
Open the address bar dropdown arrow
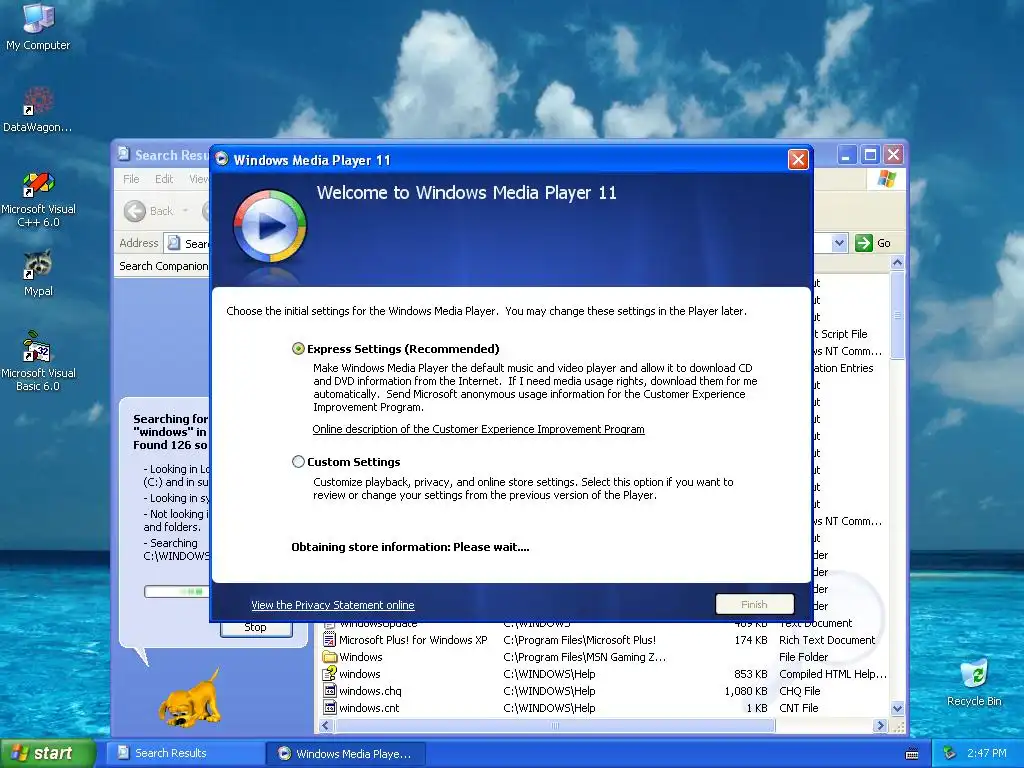tap(839, 243)
